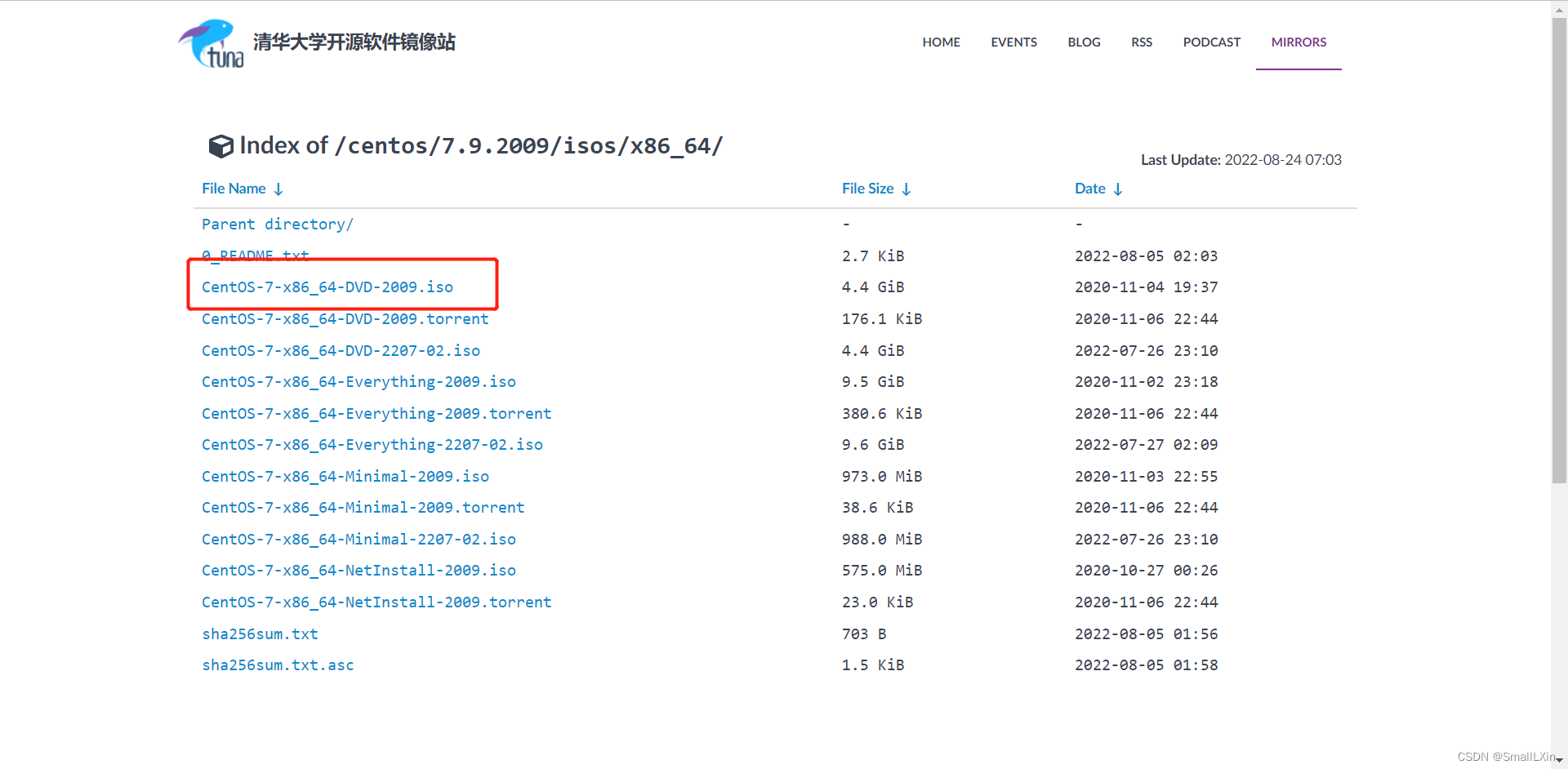1568x769 pixels.
Task: Download CentOS-7-x86_64-Everything-2009.torrent
Action: 376,414
